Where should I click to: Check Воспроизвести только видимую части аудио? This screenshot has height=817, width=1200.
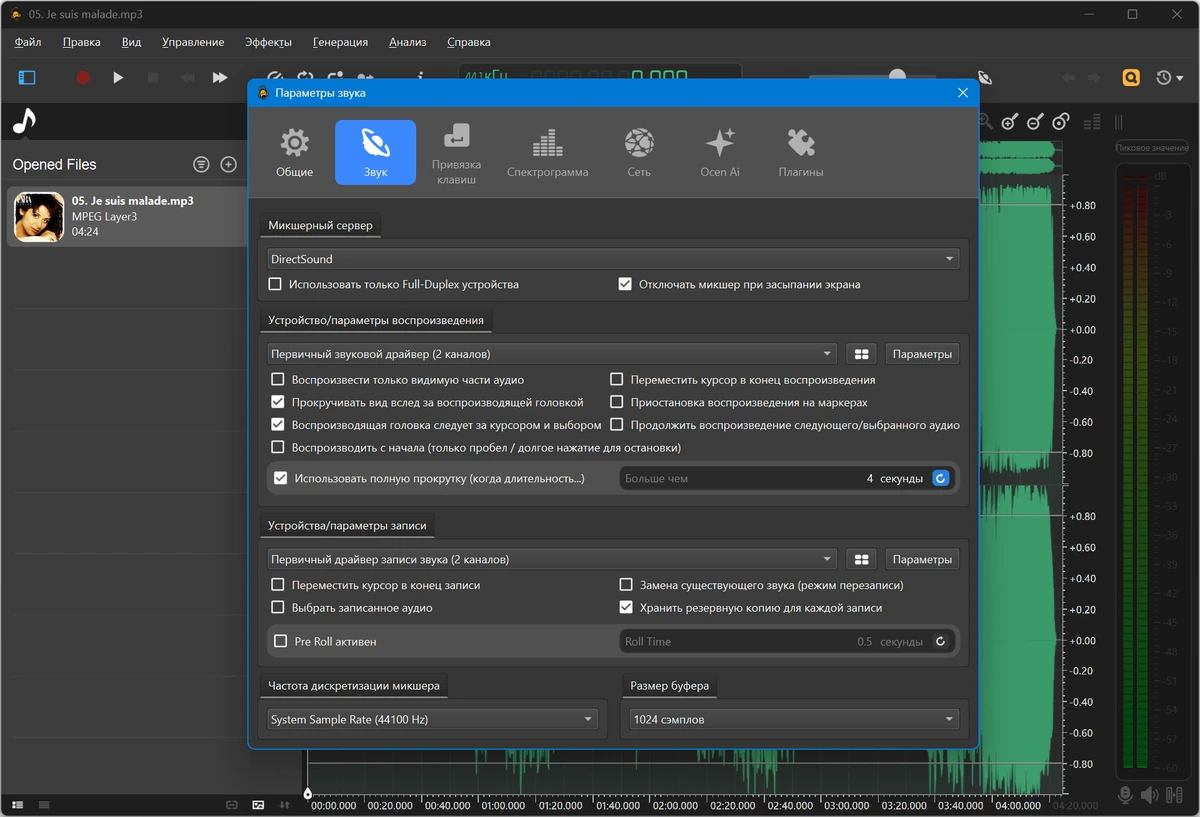(278, 380)
